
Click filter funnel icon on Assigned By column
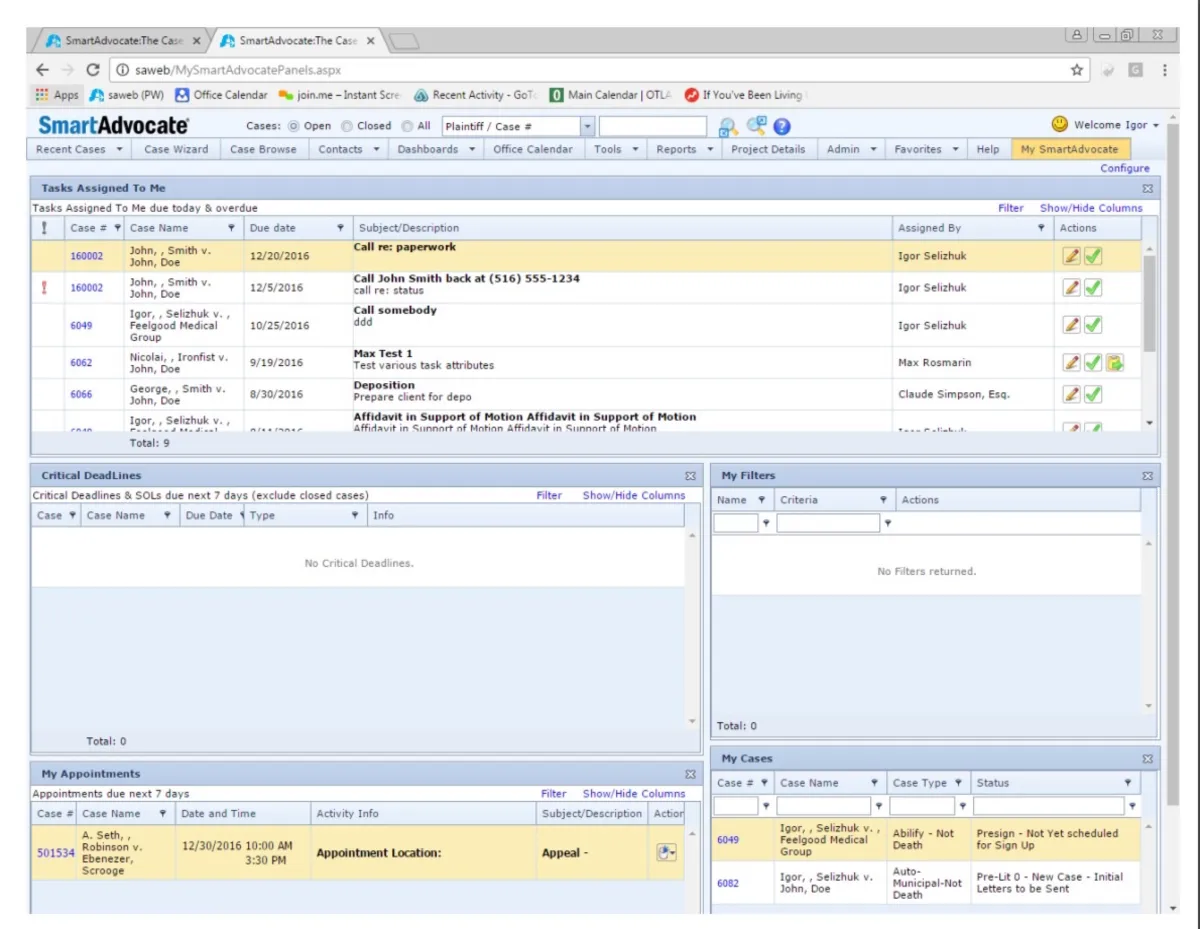click(1041, 229)
